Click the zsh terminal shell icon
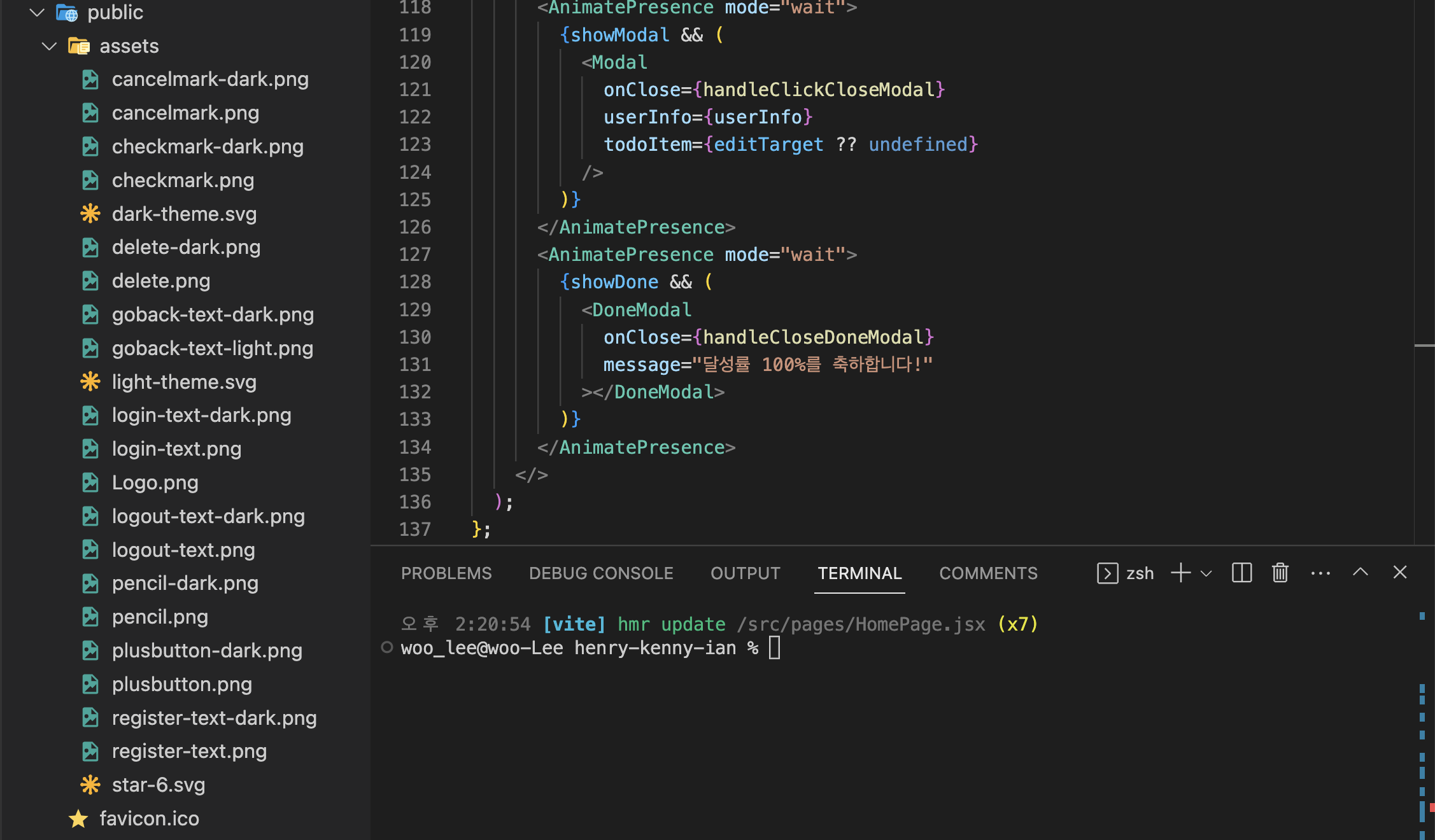Image resolution: width=1435 pixels, height=840 pixels. pyautogui.click(x=1107, y=573)
